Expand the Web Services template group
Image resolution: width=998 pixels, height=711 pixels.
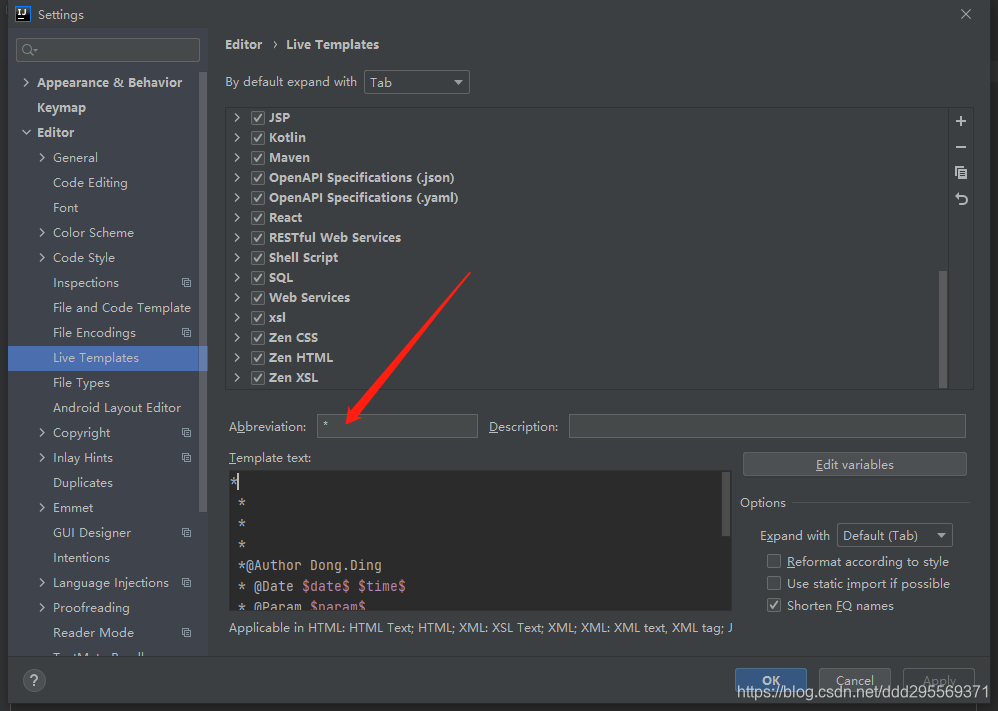(x=237, y=297)
